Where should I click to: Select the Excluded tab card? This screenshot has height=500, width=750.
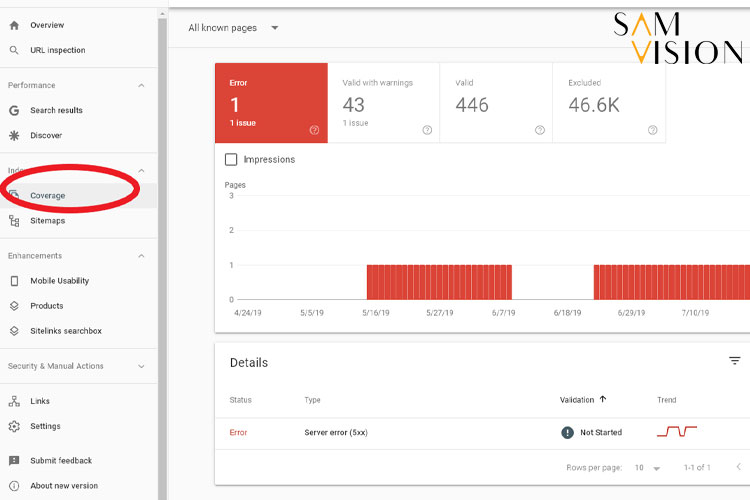pyautogui.click(x=610, y=103)
